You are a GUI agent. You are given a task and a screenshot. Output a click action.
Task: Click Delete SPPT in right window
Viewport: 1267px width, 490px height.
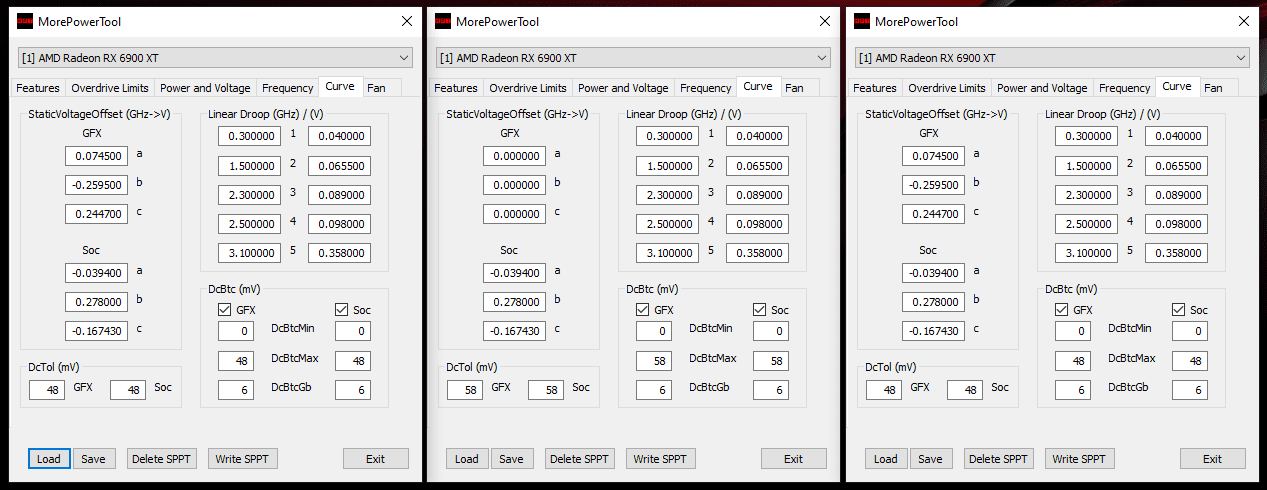point(999,459)
